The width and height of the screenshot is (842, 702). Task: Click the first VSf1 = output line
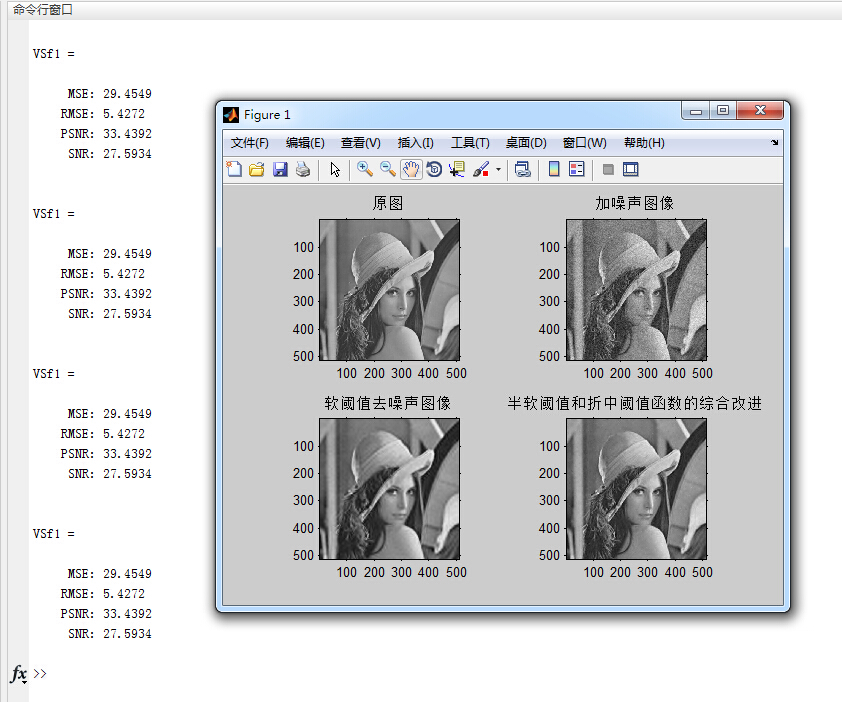point(54,54)
